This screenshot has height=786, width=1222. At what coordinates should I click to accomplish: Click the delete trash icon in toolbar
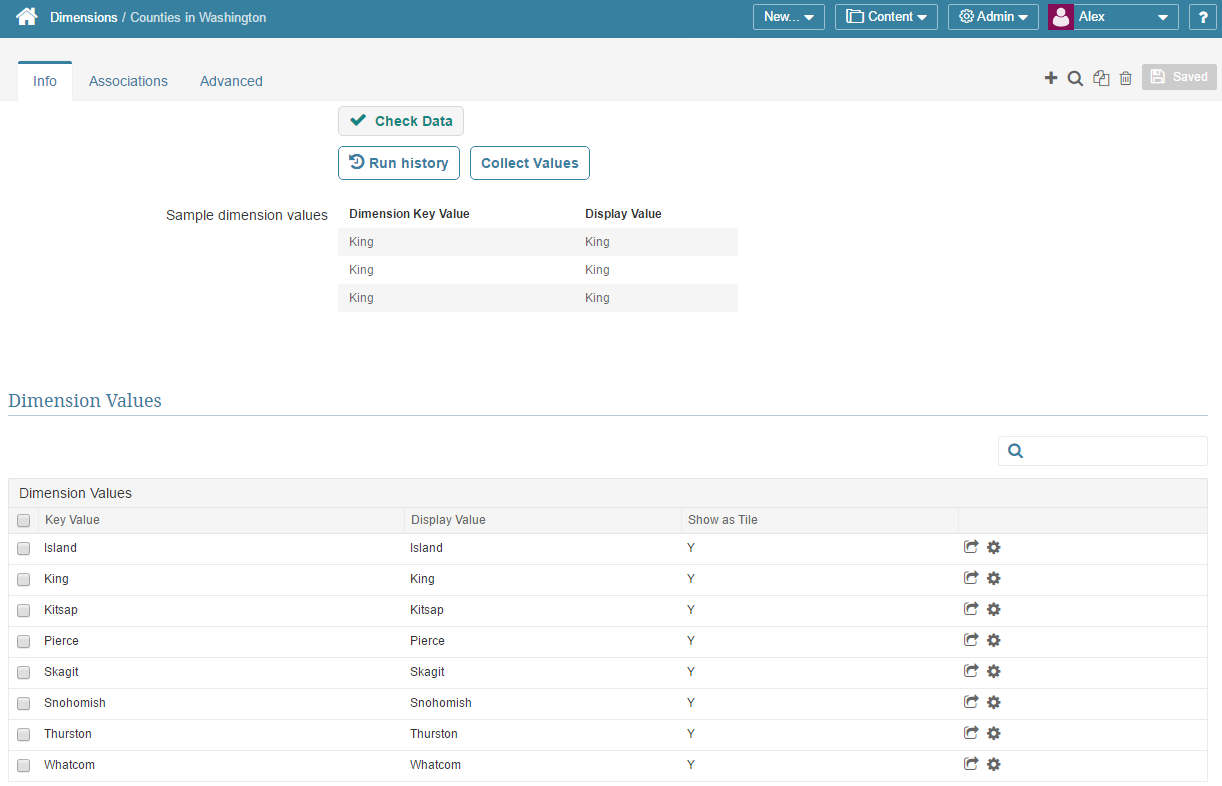point(1126,77)
